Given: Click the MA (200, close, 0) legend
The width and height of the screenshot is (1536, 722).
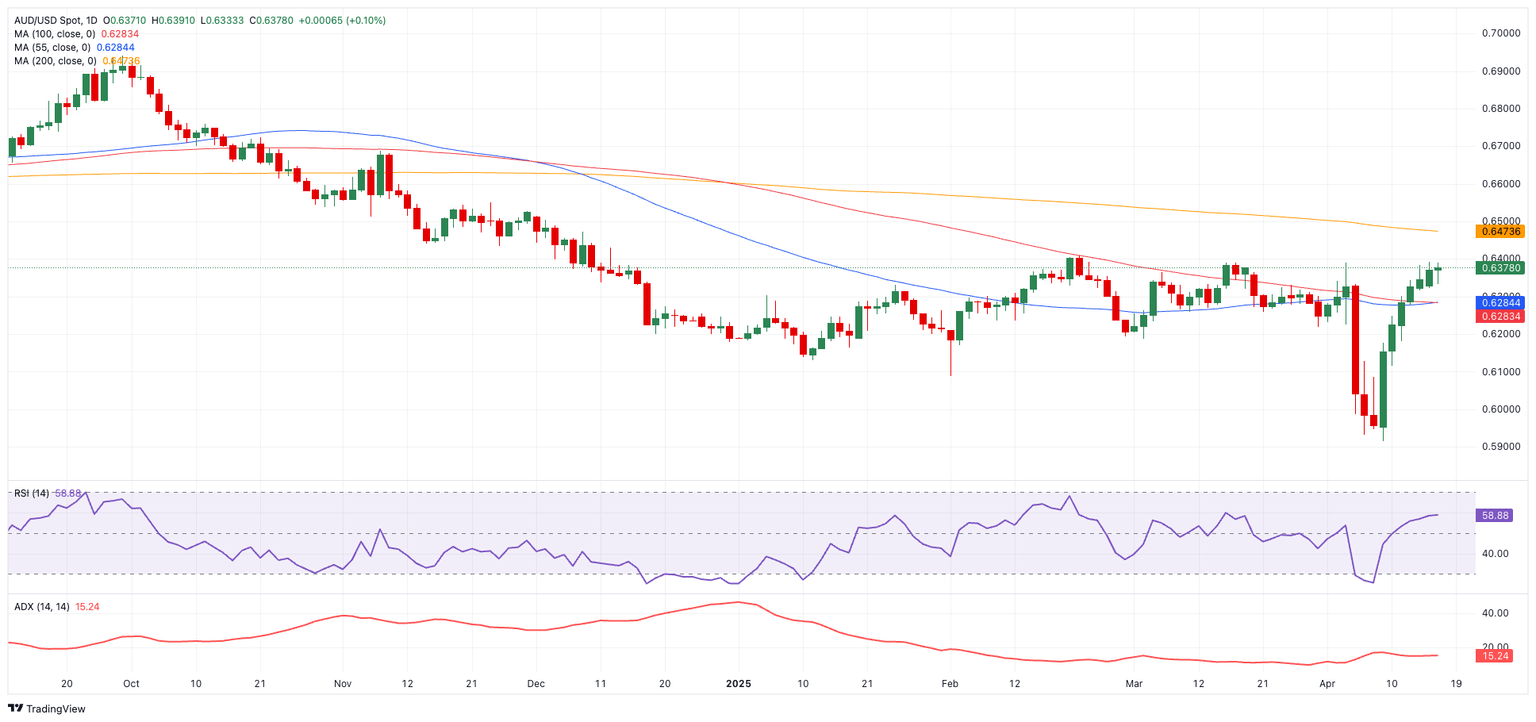Looking at the screenshot, I should [55, 61].
